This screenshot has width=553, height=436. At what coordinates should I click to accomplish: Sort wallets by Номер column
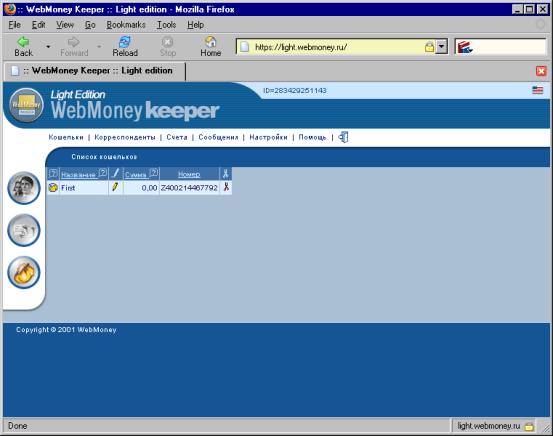coord(189,174)
